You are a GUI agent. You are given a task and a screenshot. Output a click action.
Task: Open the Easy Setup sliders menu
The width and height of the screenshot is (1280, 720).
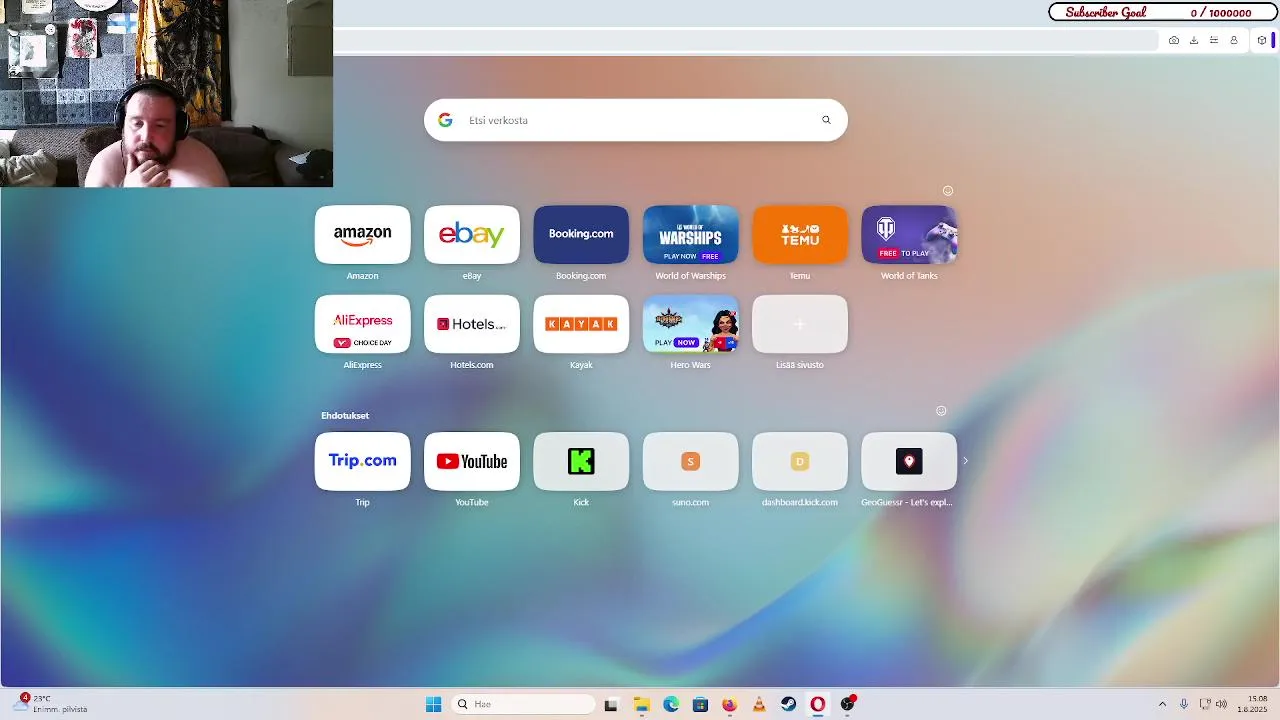(x=1214, y=40)
